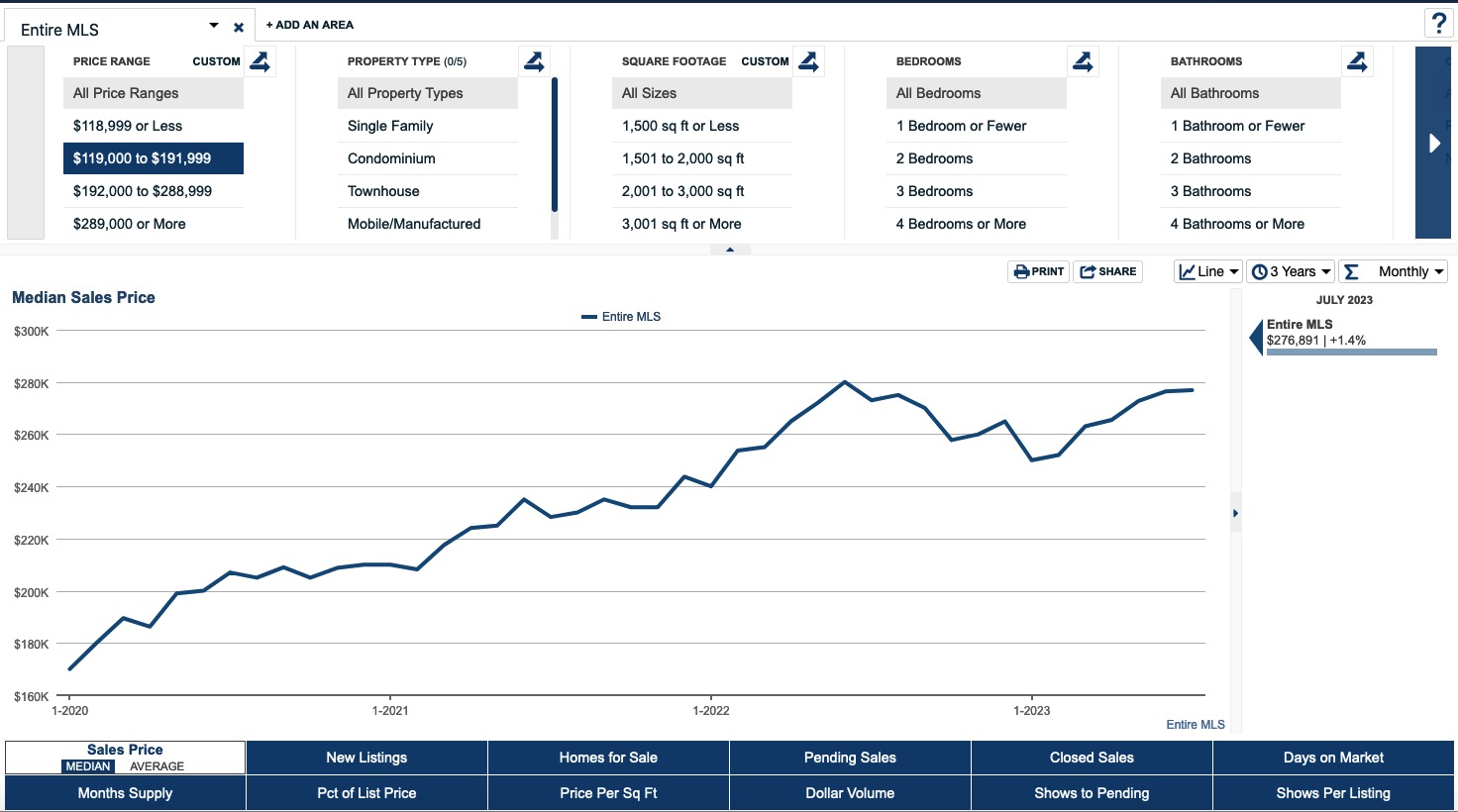1458x812 pixels.
Task: Expand the 3 Years time range dropdown
Action: [x=1291, y=271]
